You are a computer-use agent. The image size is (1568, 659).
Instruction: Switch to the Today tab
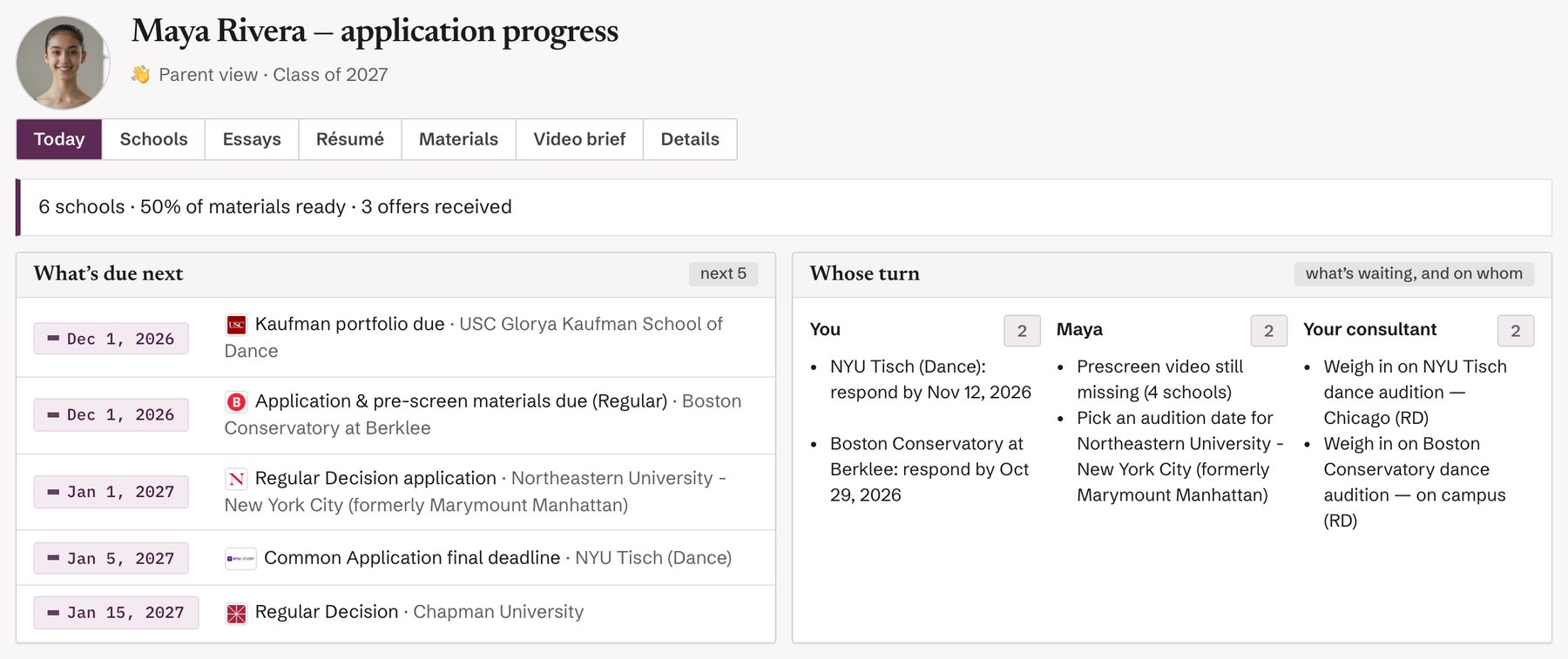tap(59, 139)
